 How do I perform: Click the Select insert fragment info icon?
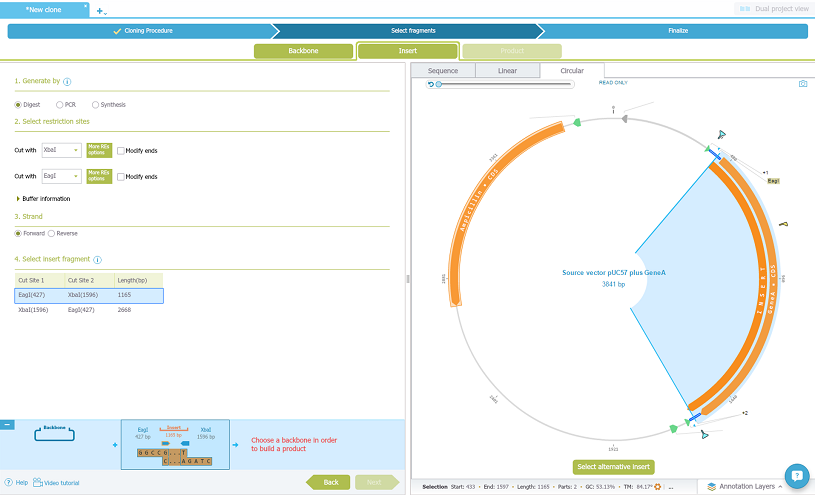coord(97,260)
